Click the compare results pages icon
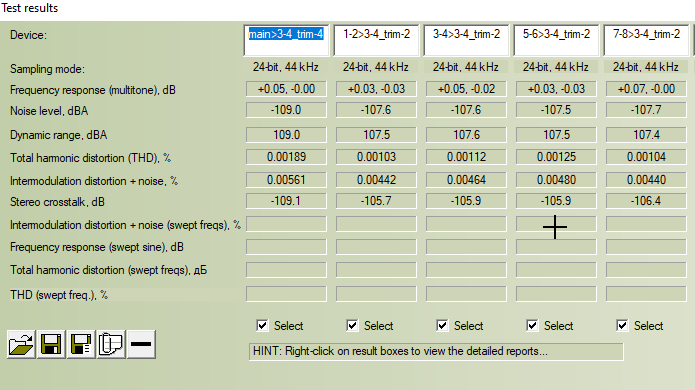695x390 pixels. coord(111,344)
